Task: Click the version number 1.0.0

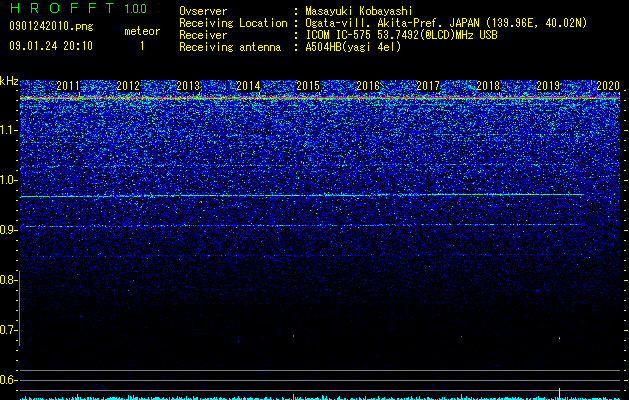Action: point(136,9)
